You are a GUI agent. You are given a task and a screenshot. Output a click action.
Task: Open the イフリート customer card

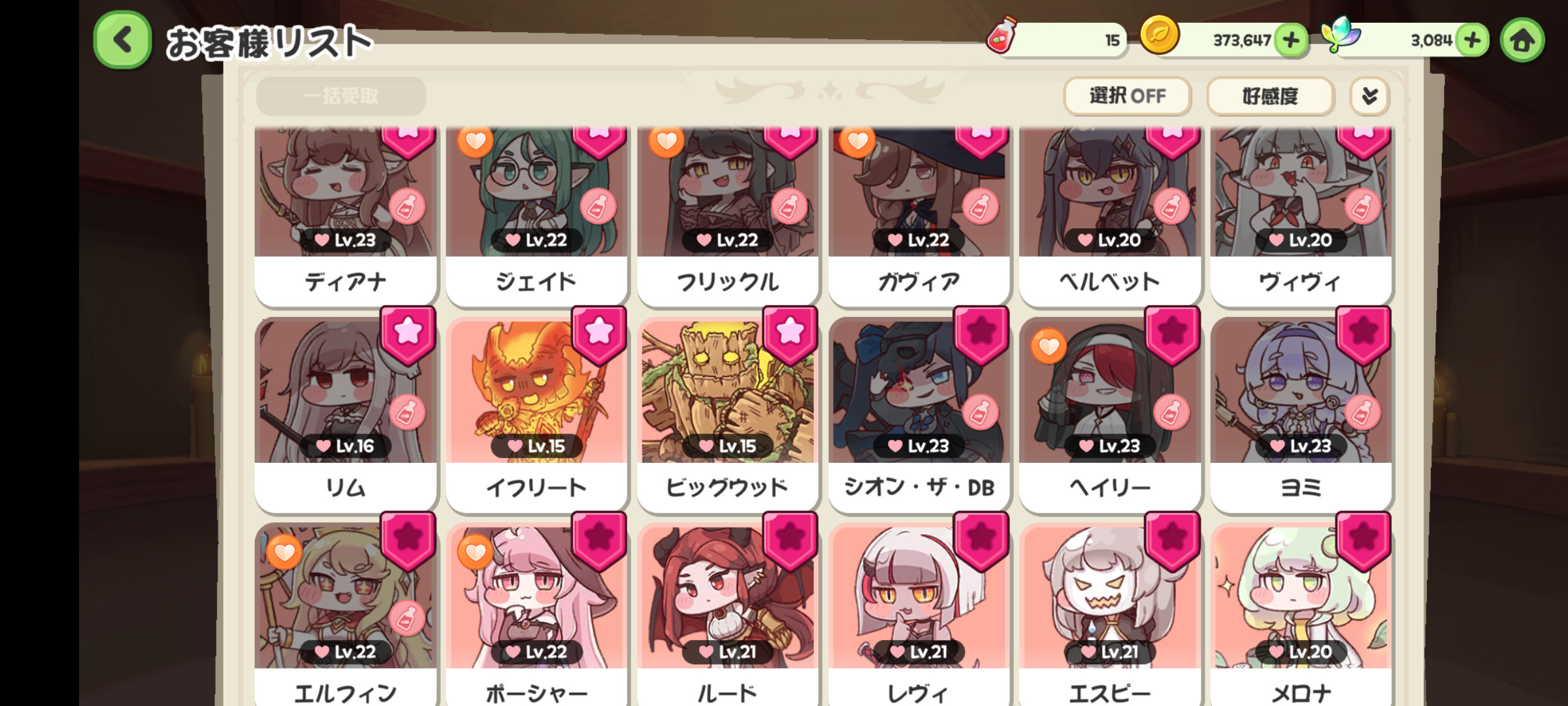(536, 413)
